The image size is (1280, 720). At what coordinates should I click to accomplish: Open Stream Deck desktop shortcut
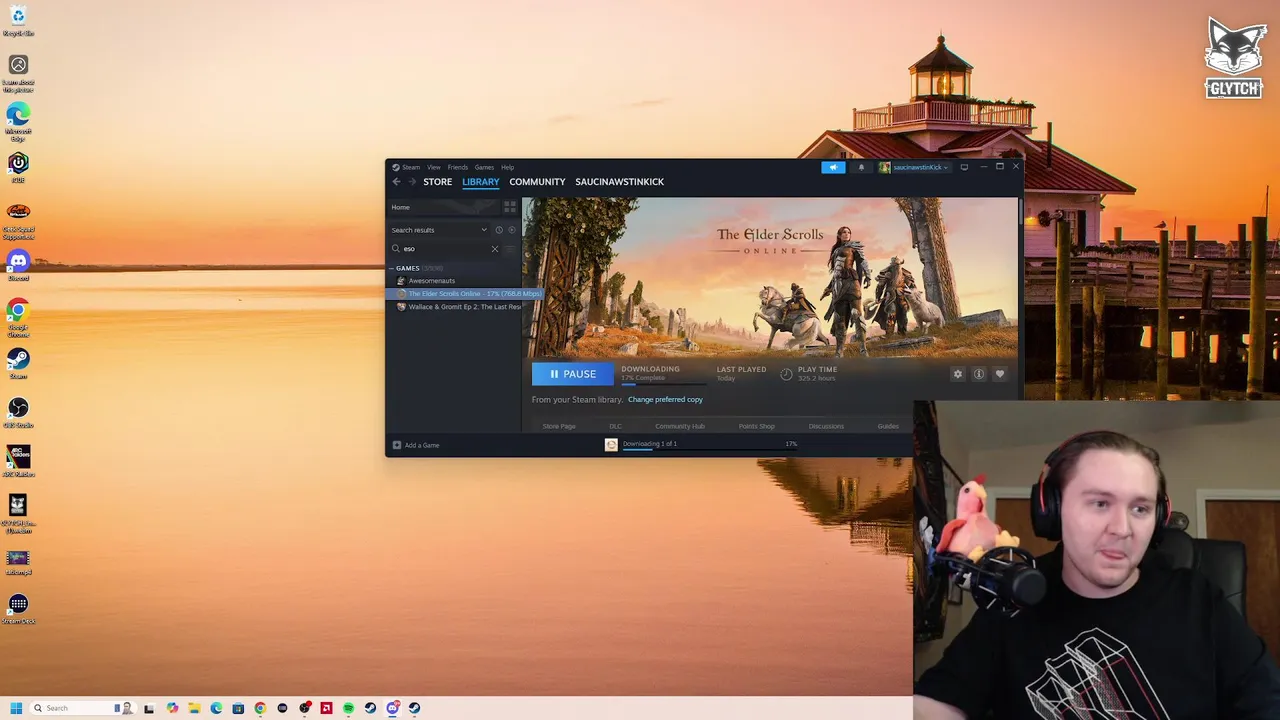18,608
